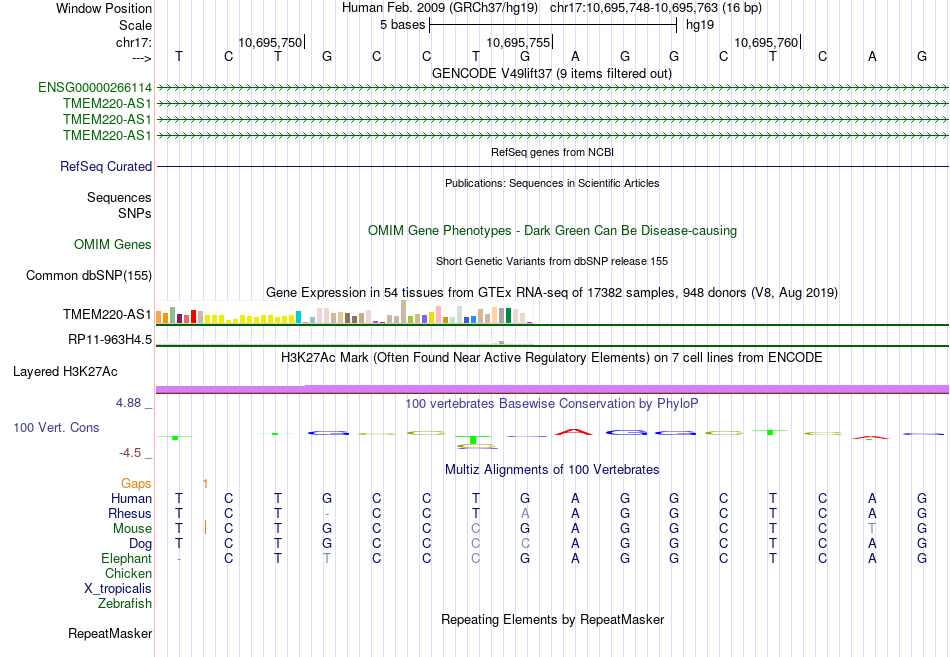The image size is (950, 657).
Task: Select the Scale track label
Action: coord(135,25)
